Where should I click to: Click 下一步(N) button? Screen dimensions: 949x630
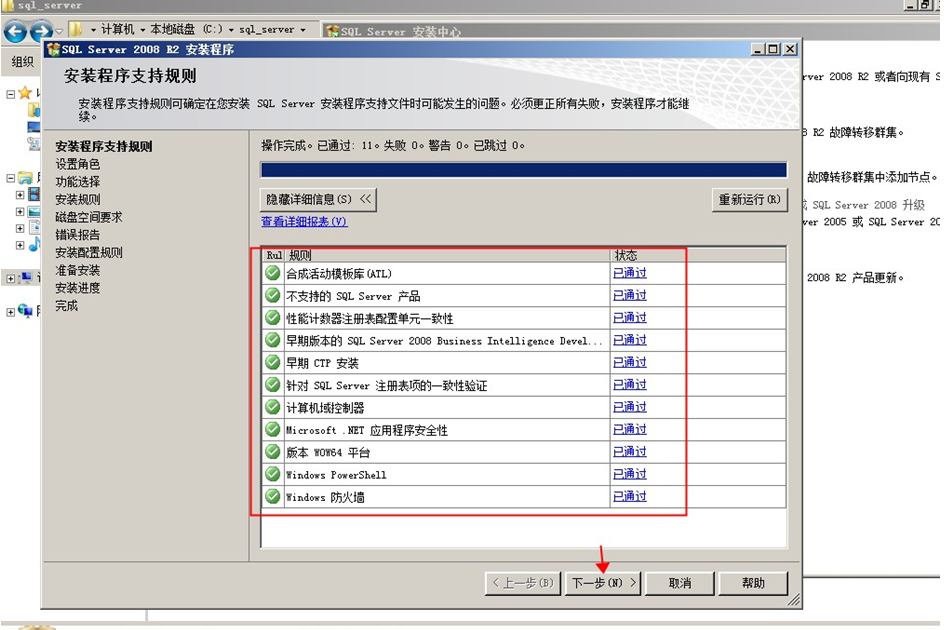point(603,583)
